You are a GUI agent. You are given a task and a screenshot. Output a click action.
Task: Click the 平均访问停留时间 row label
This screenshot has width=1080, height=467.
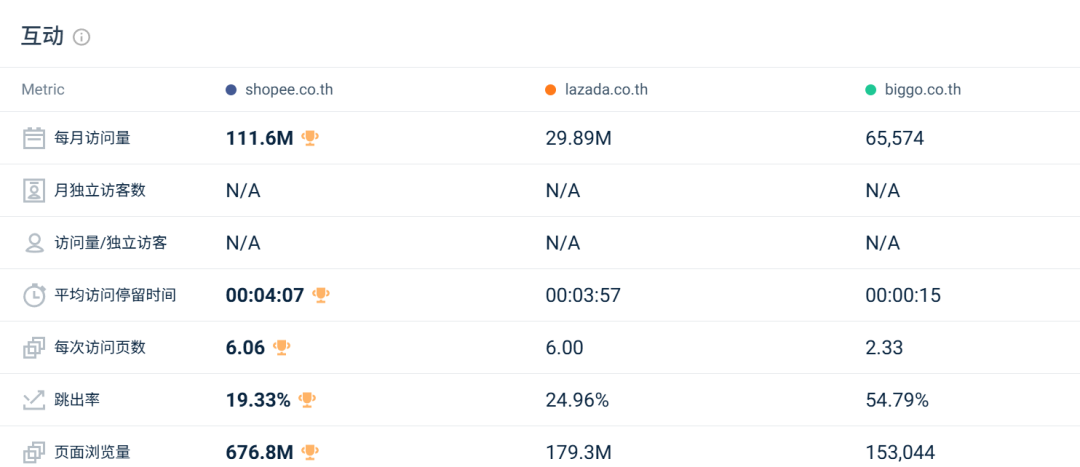tap(115, 295)
